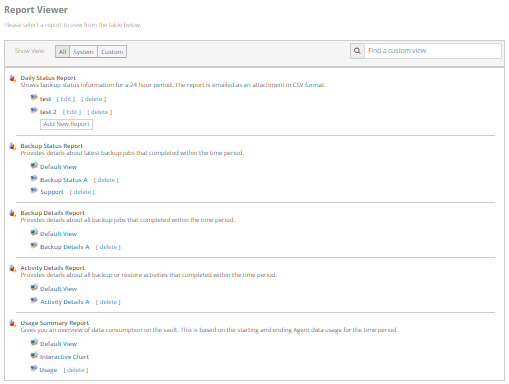This screenshot has height=384, width=509.
Task: Click the Report Viewer page title
Action: (36, 10)
